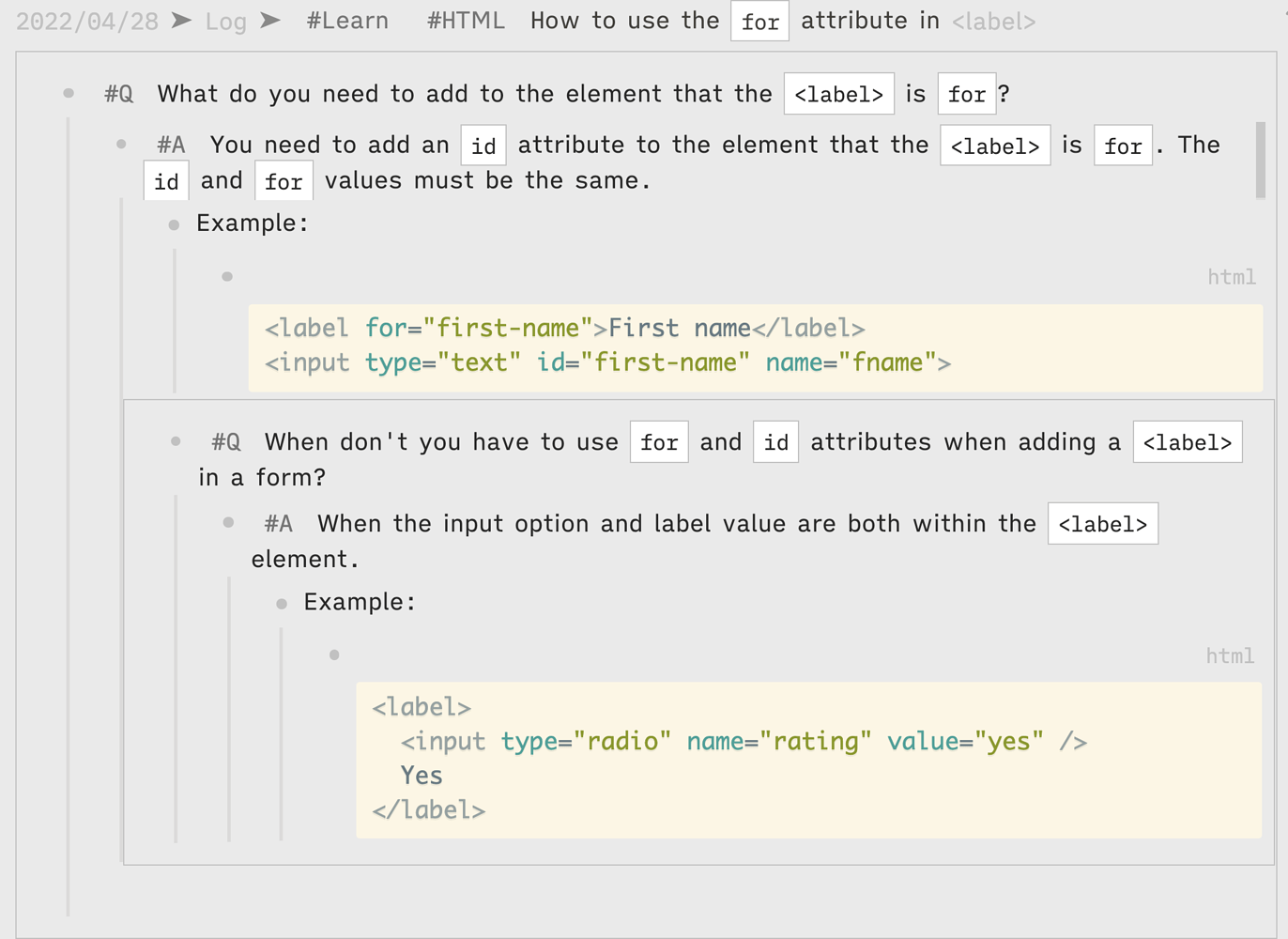This screenshot has height=939, width=1288.
Task: Click the #Q tag before 'What do you need'
Action: (x=119, y=94)
